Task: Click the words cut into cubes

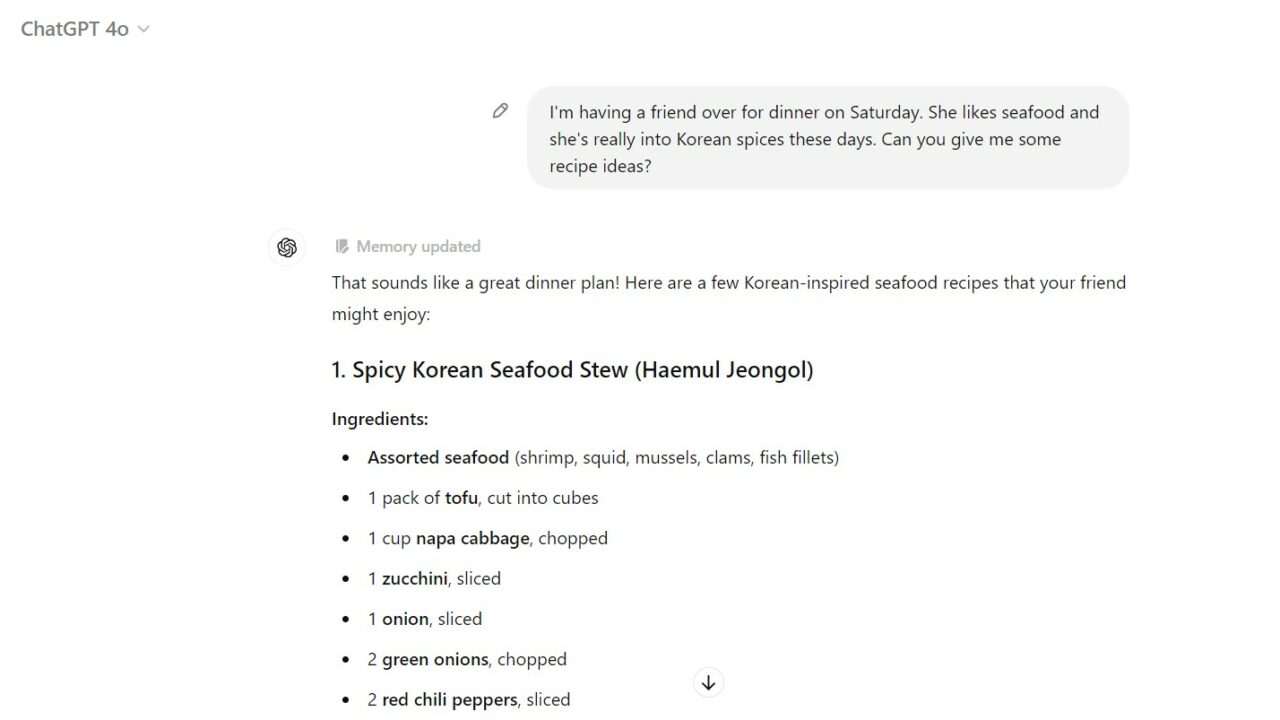Action: 543,498
